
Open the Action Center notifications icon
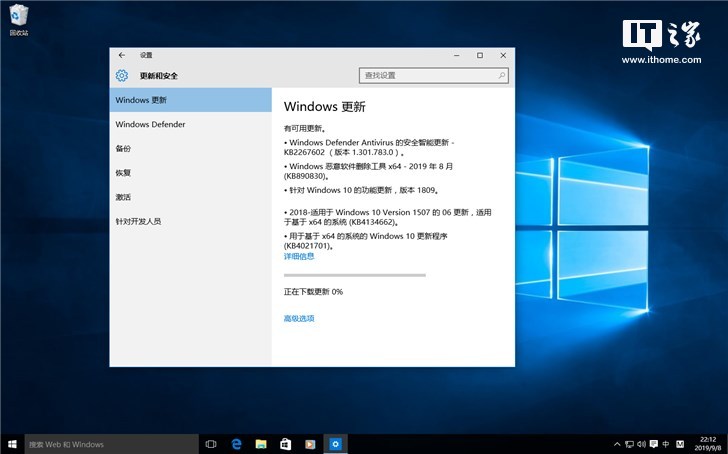coord(654,444)
